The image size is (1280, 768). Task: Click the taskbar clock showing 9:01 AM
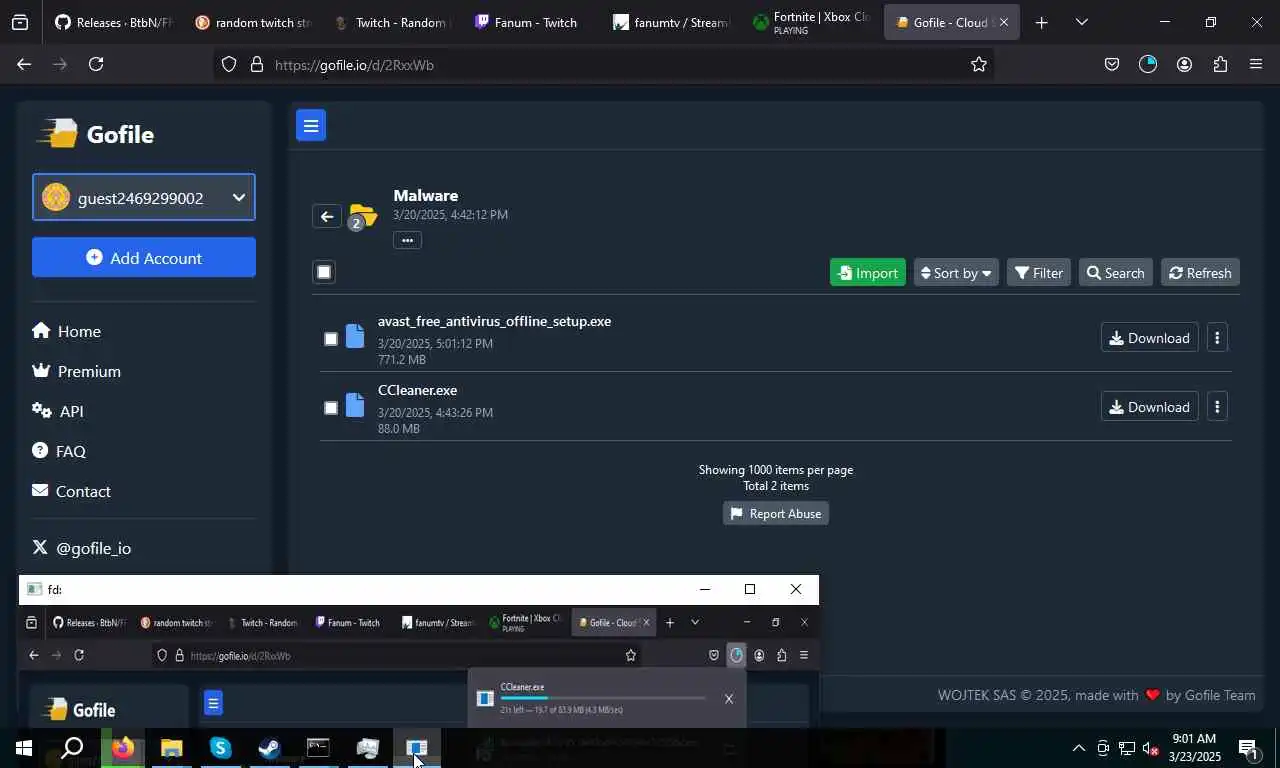[1193, 748]
